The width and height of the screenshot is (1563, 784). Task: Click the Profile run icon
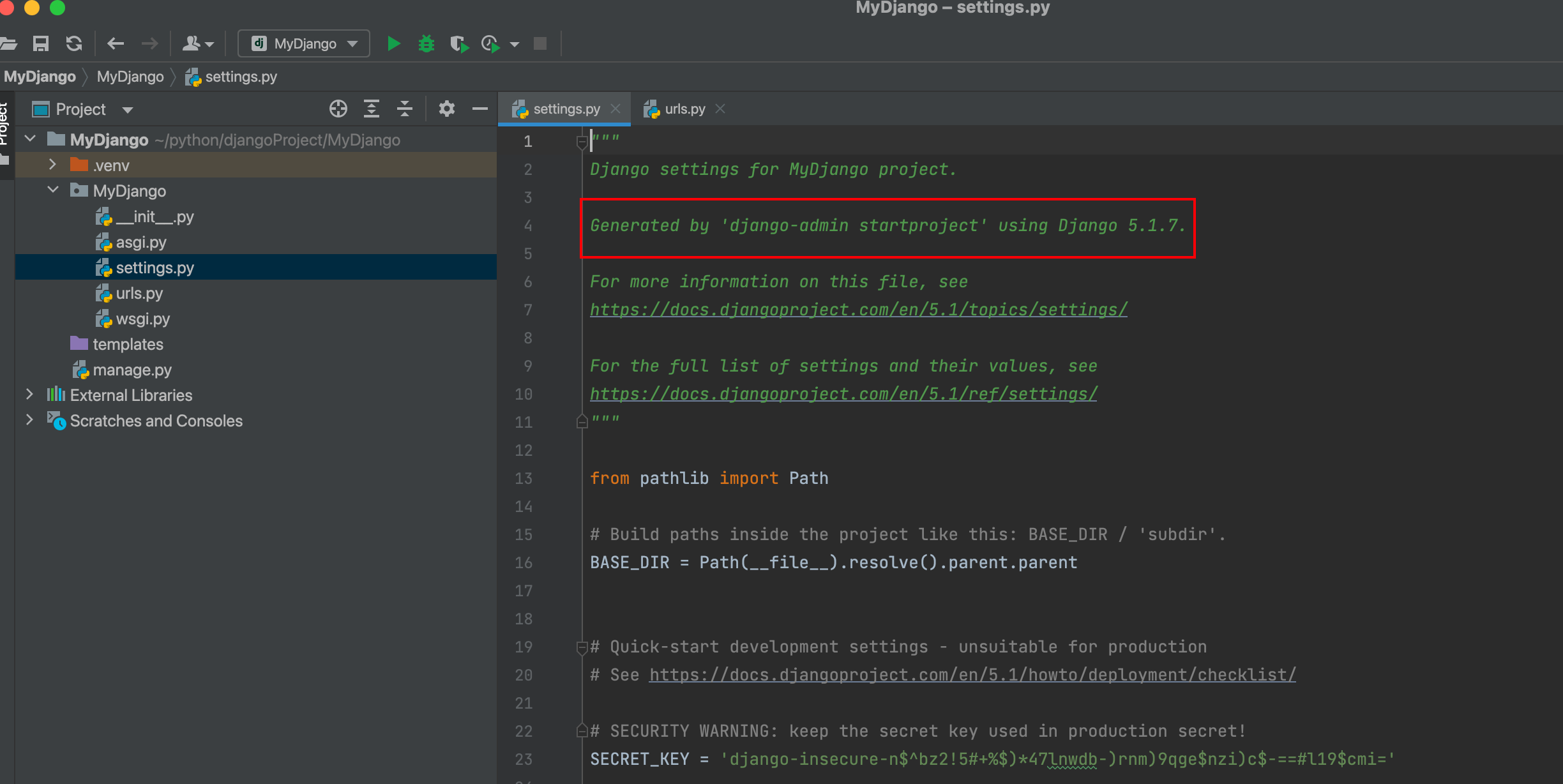490,43
